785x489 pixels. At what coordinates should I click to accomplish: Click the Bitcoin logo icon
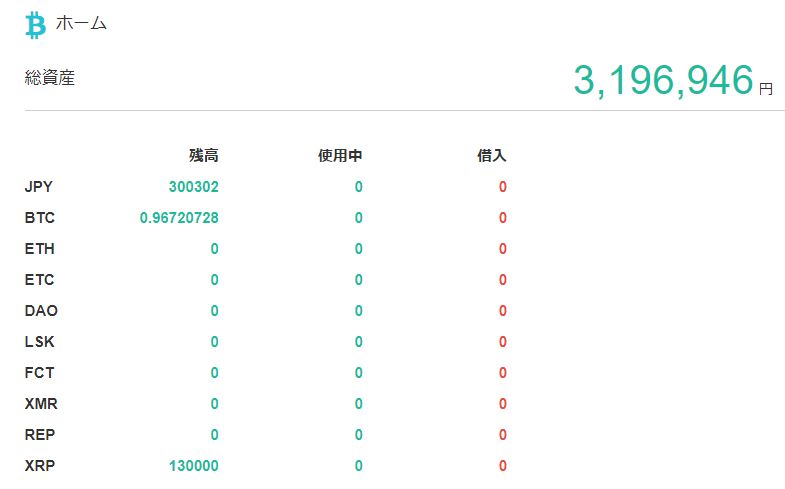(x=36, y=25)
